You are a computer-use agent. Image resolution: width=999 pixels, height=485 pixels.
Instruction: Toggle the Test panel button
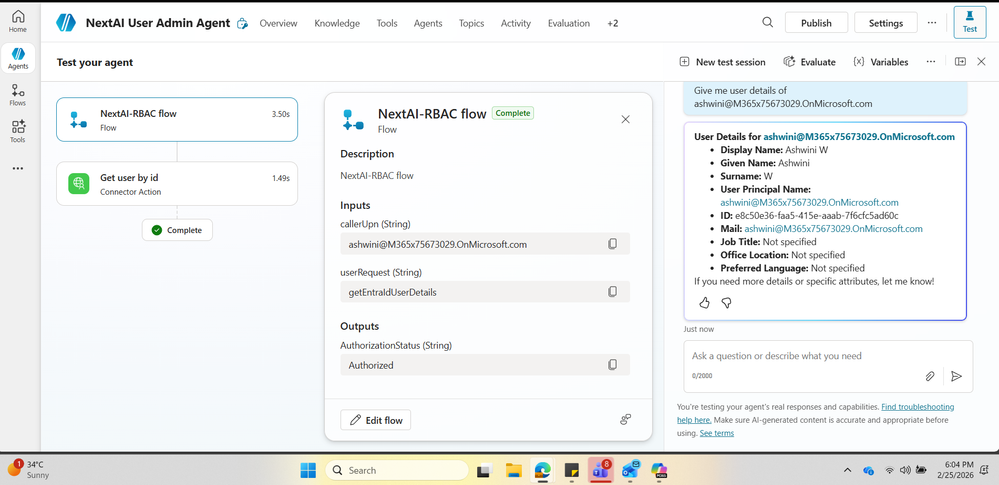970,22
